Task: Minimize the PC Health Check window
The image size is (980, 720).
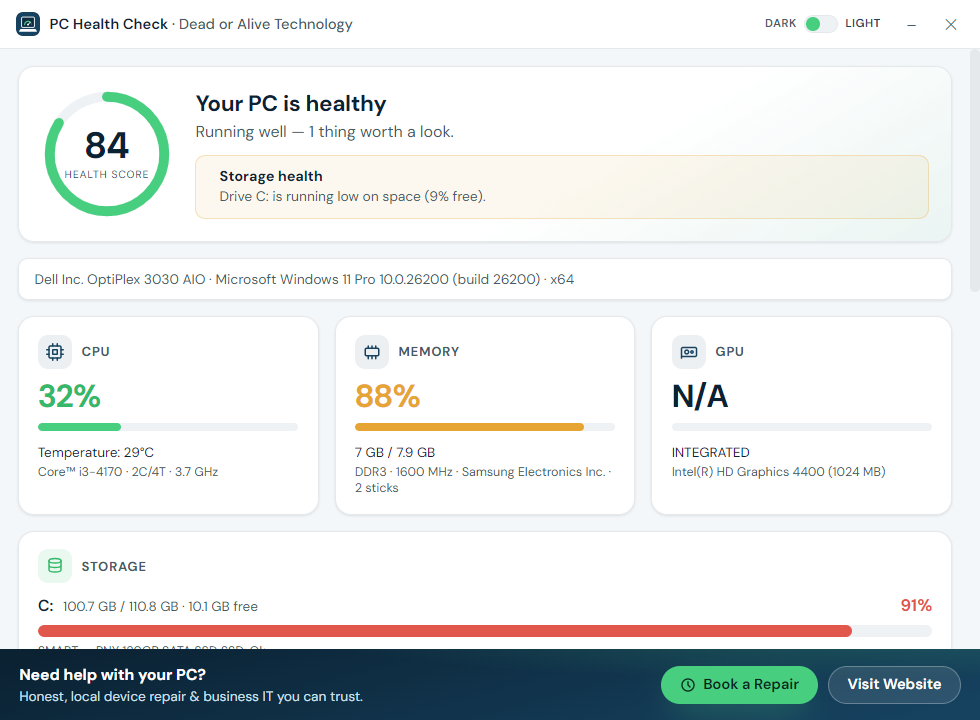Action: coord(911,24)
